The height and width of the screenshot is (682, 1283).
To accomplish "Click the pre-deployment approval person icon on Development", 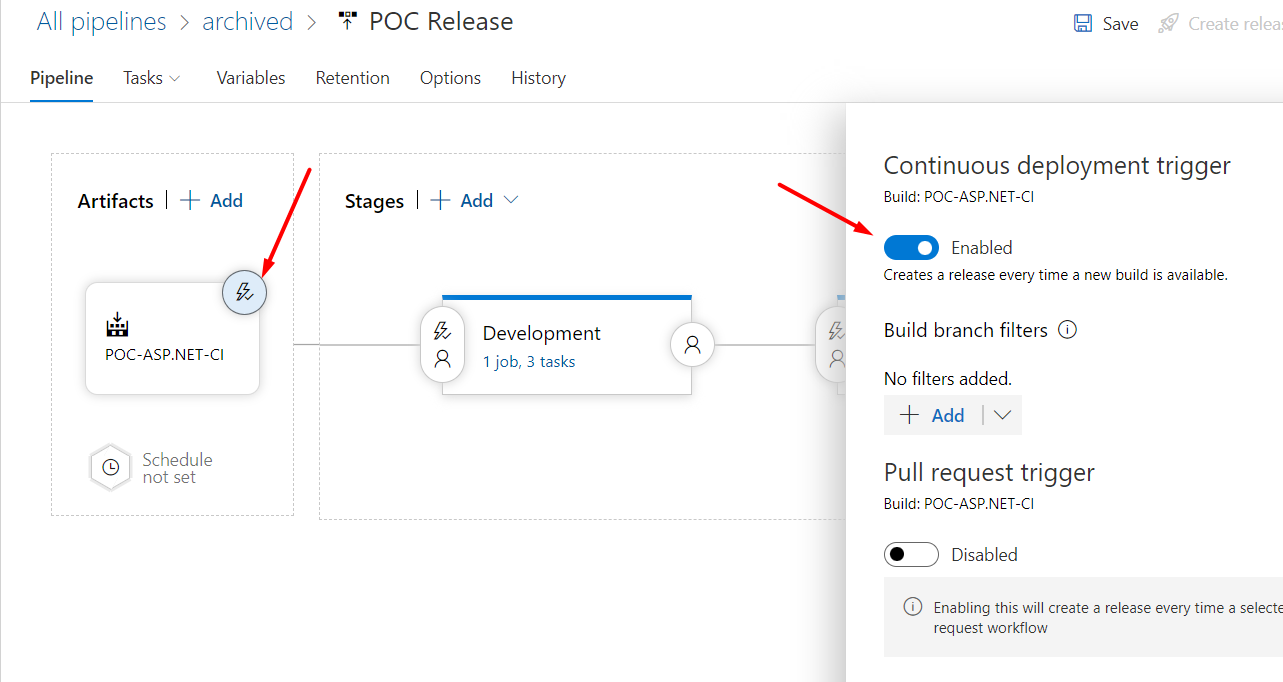I will pos(442,360).
